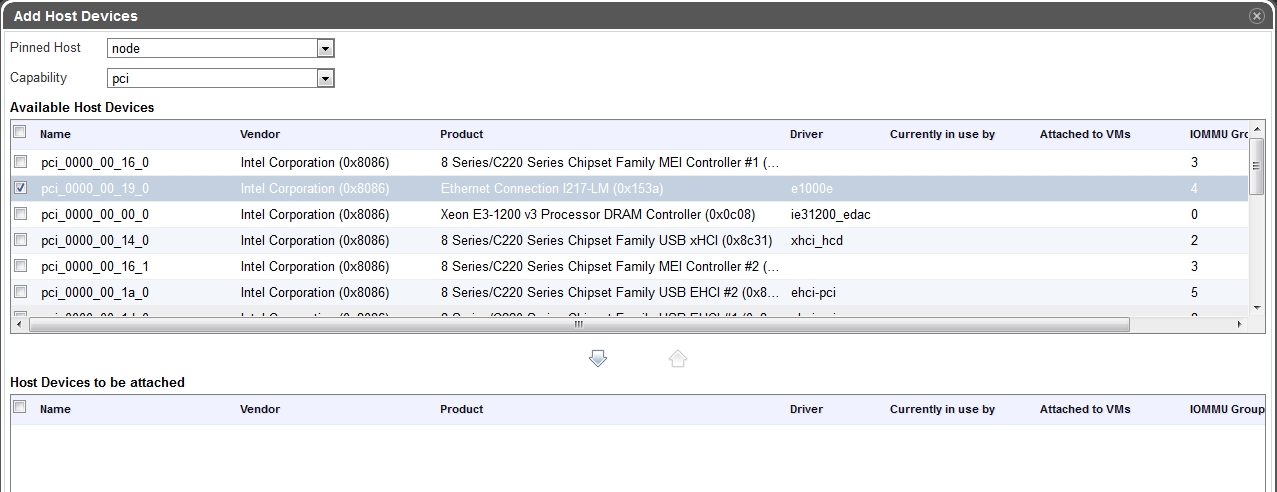Toggle select-all in devices to be attached
This screenshot has height=492, width=1277.
(x=19, y=407)
